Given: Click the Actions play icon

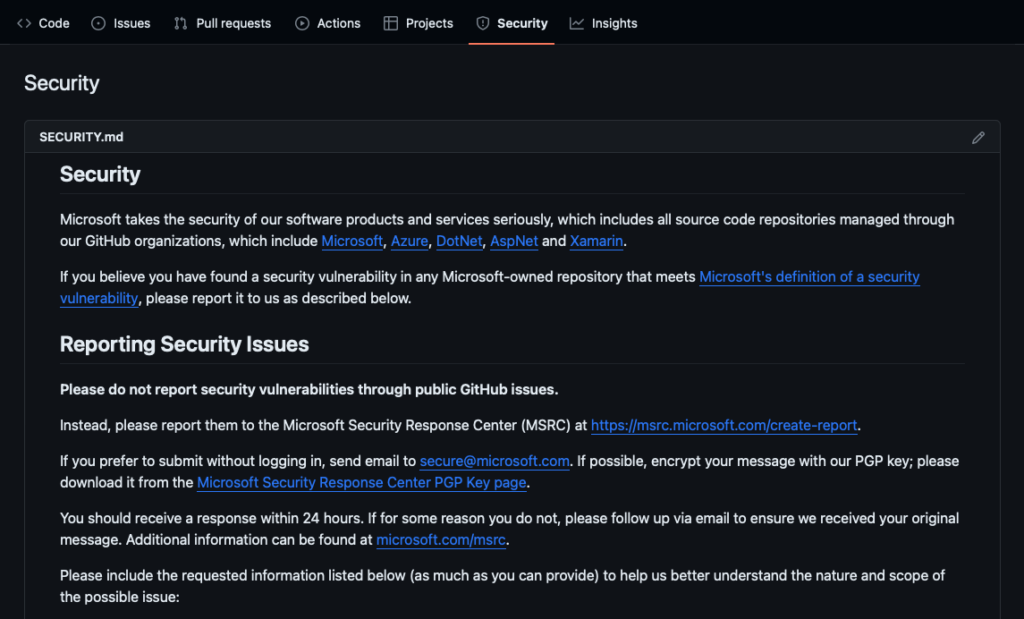Looking at the screenshot, I should coord(302,23).
